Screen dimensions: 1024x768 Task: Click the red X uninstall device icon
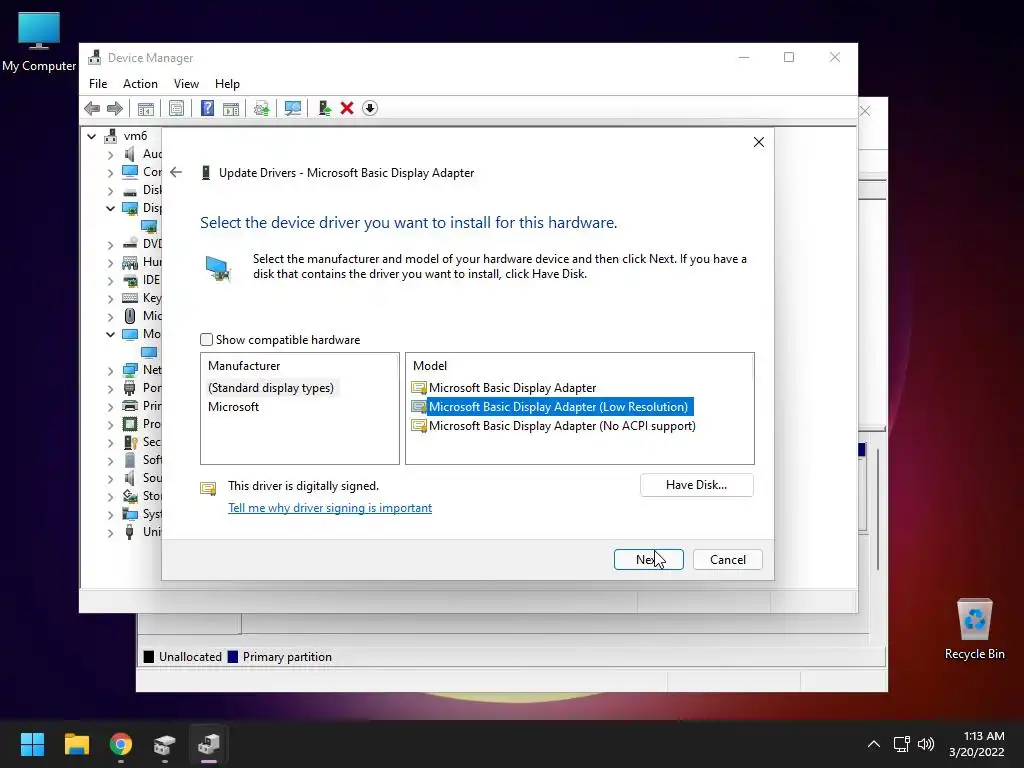[x=347, y=108]
